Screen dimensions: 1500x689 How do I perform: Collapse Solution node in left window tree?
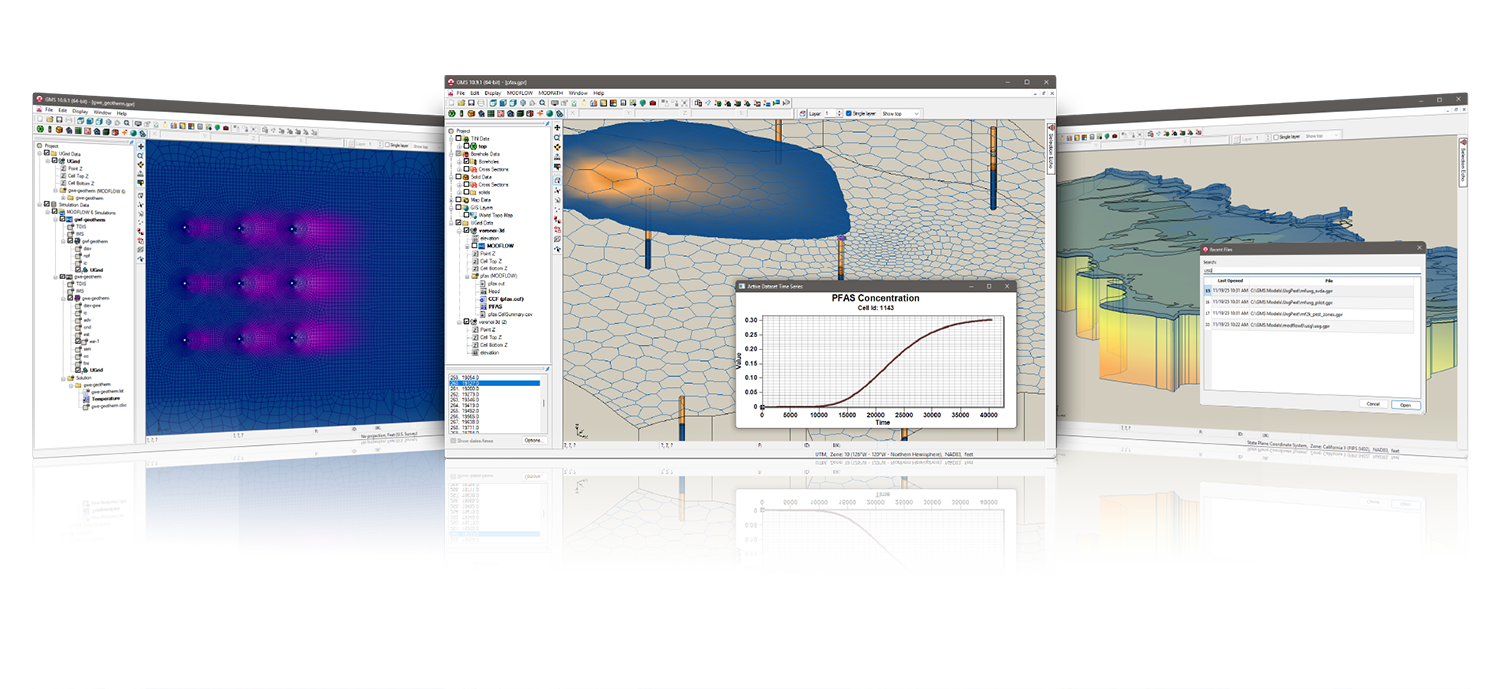coord(63,379)
